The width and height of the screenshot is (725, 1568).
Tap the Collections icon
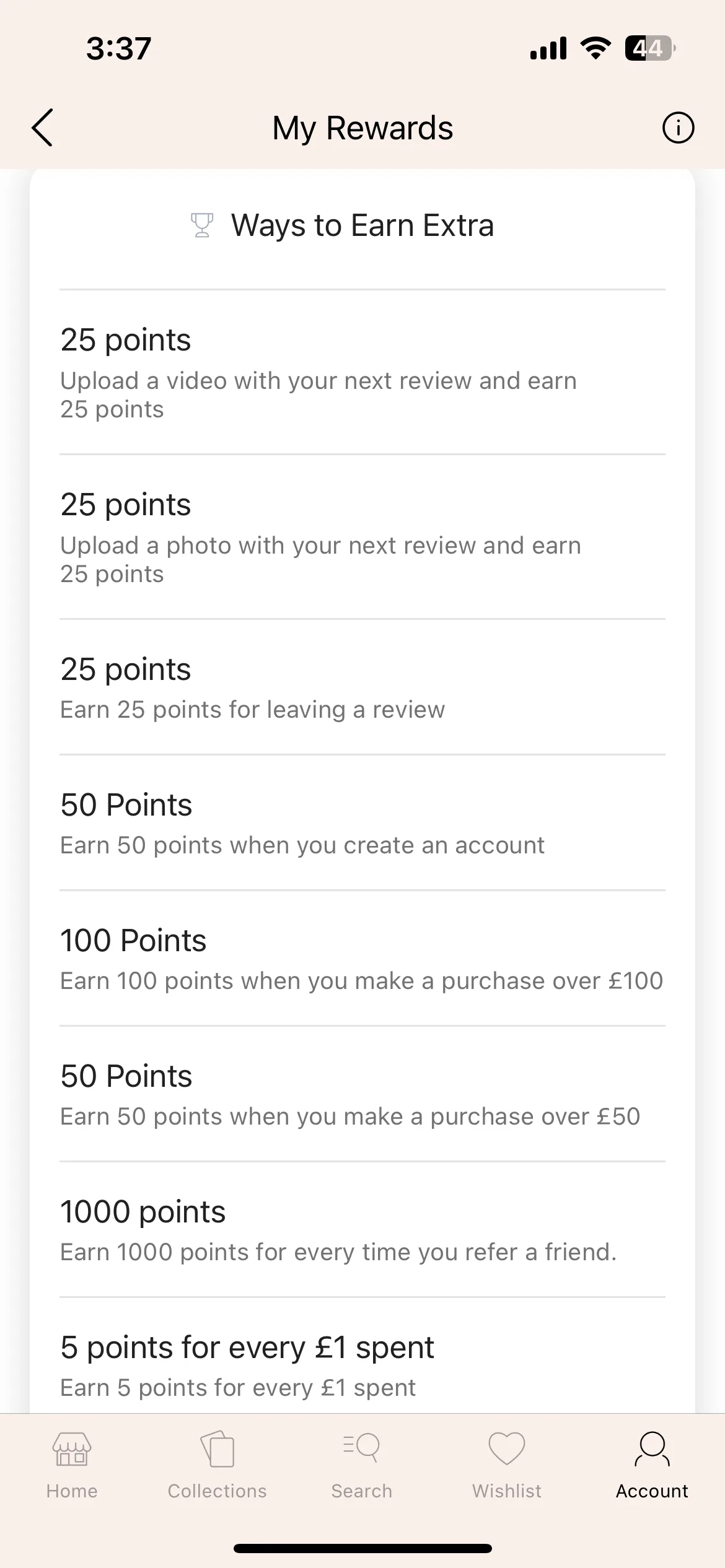[217, 1449]
